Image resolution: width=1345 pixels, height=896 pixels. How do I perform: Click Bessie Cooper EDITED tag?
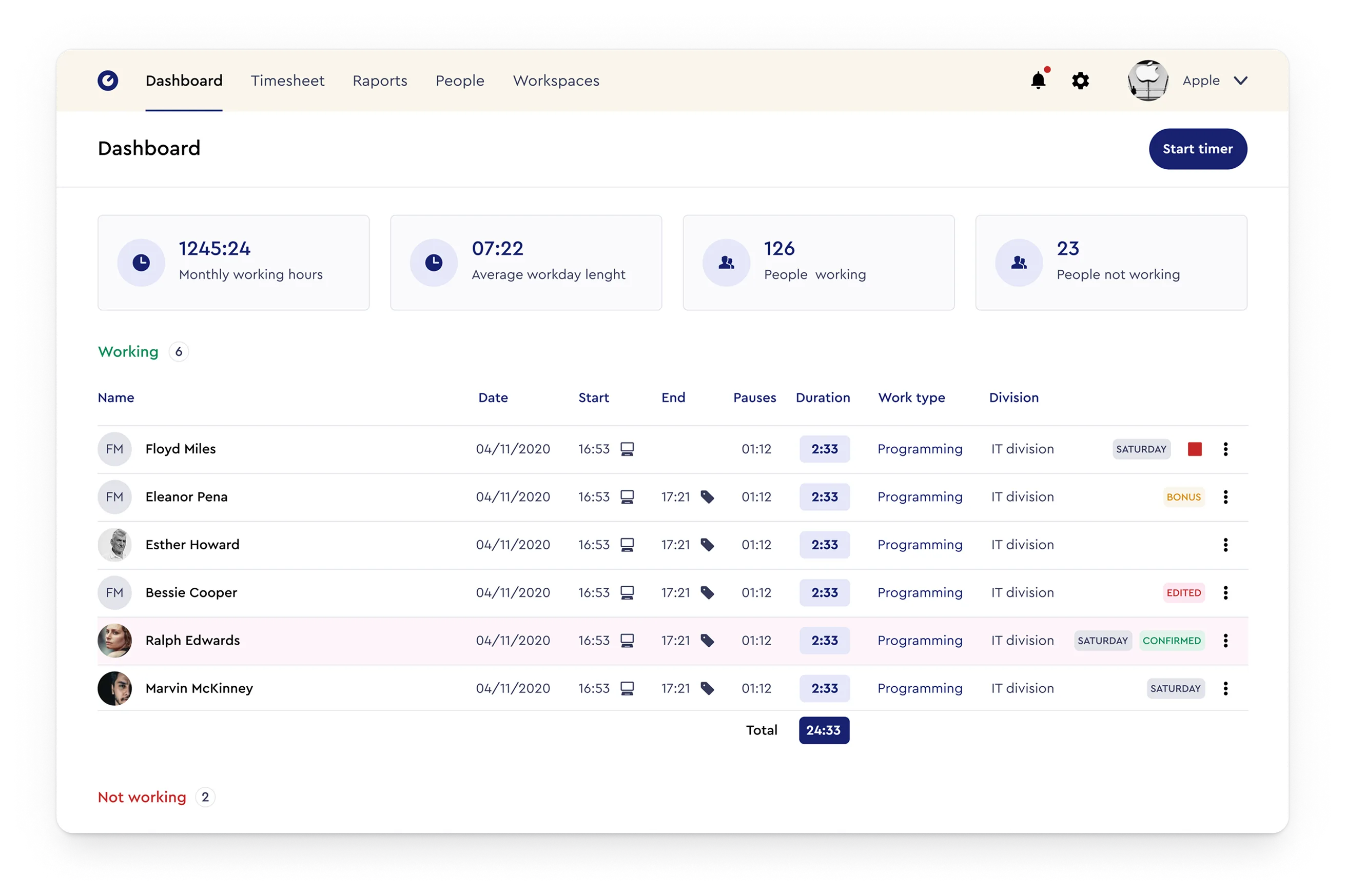point(1183,592)
